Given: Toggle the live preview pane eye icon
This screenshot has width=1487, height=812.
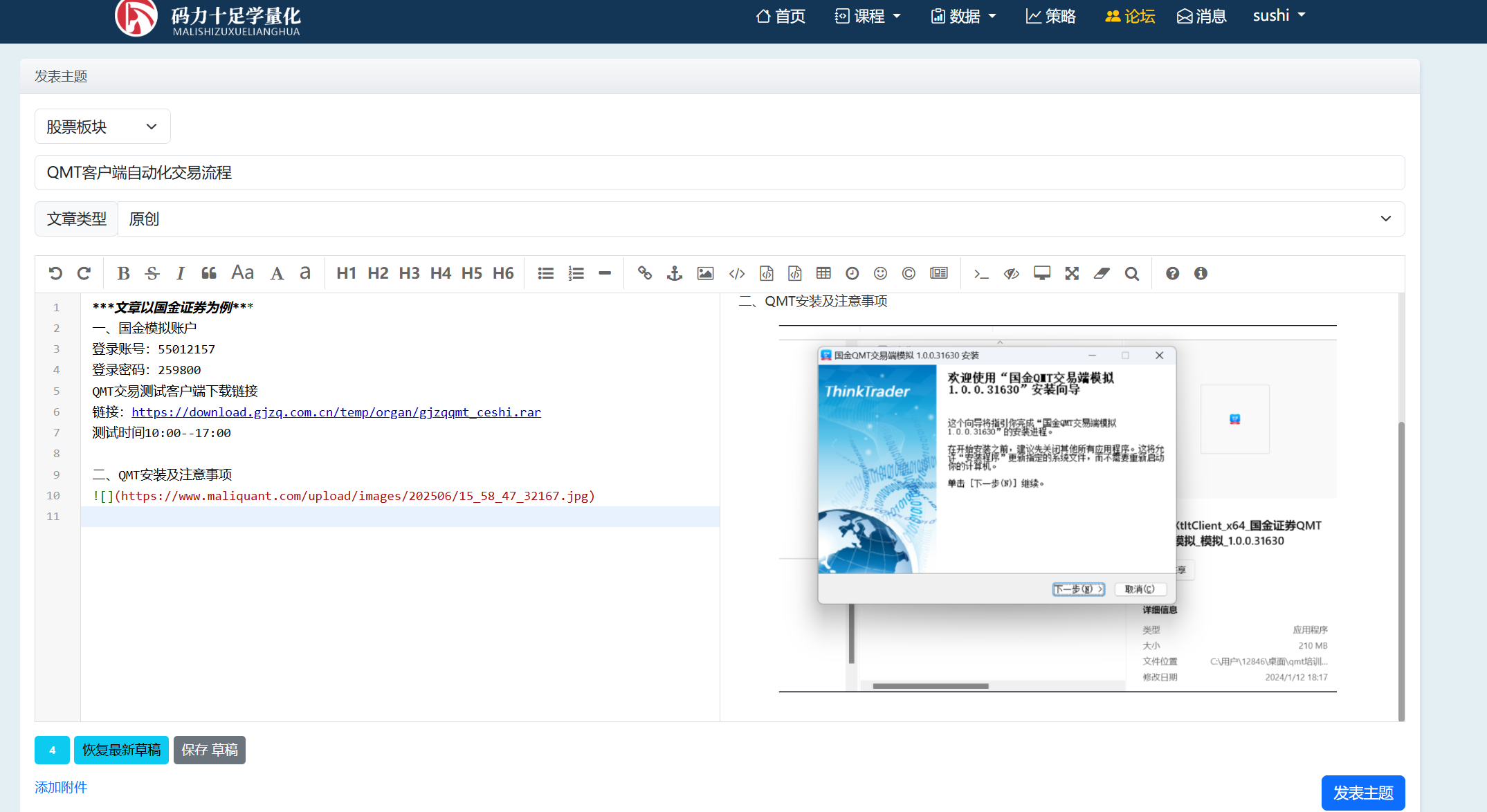Looking at the screenshot, I should (x=1012, y=273).
